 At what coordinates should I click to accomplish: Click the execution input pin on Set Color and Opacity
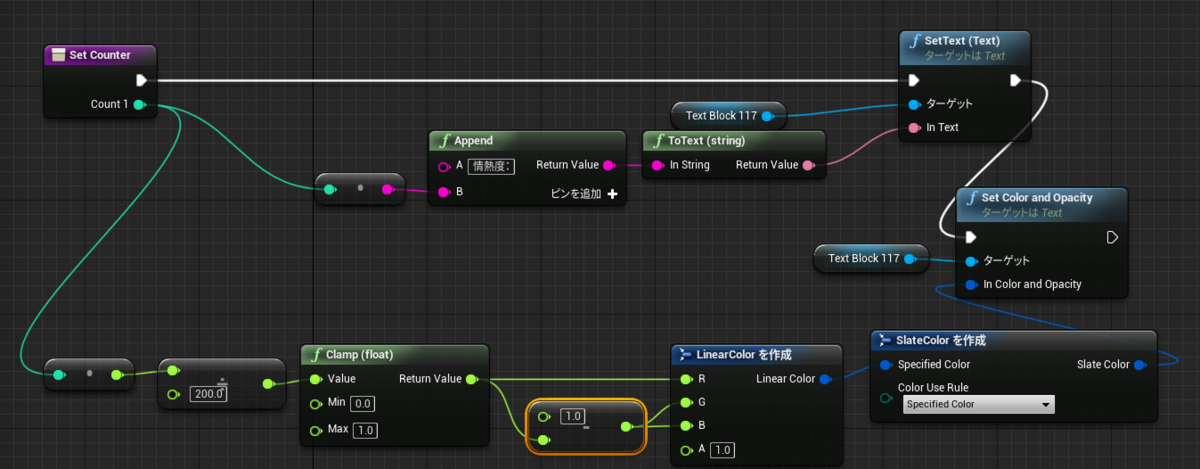(x=970, y=237)
